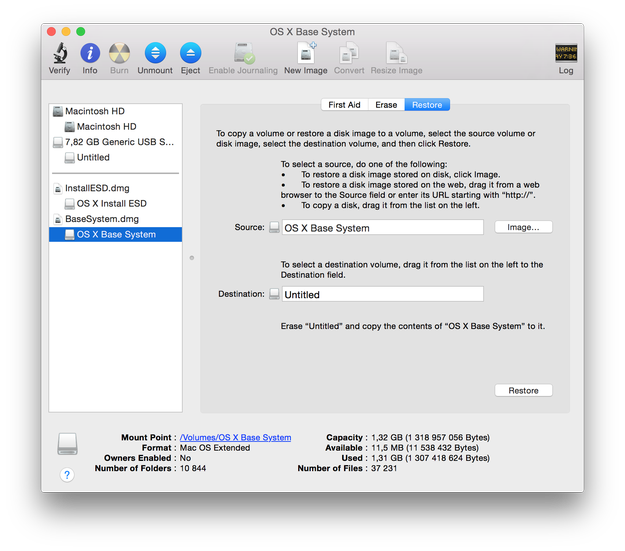Click the OS X Base System window title
Viewport: 625px width, 551px height.
coord(312,32)
